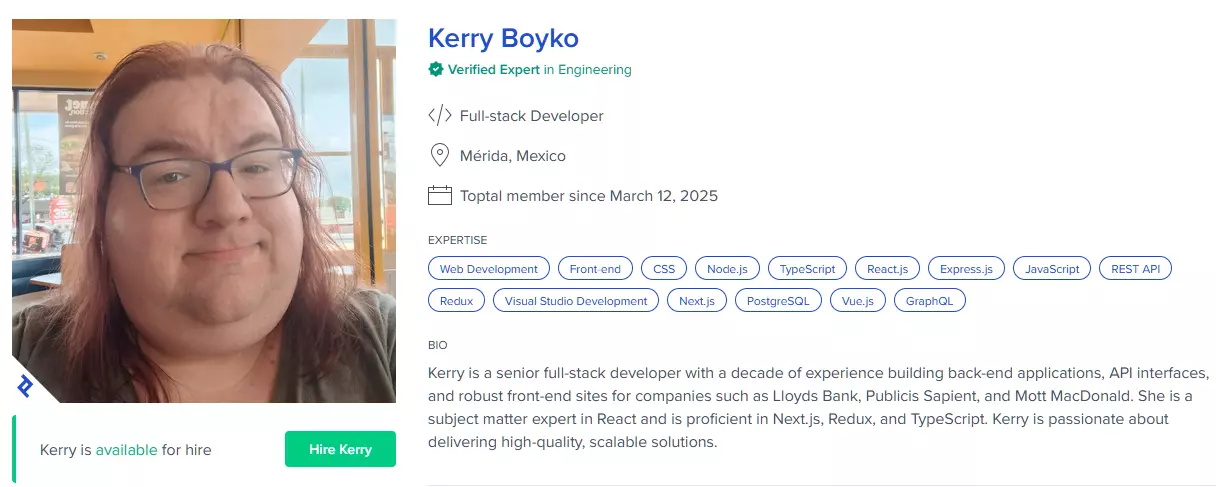
Task: Click the verified expert checkmark badge
Action: 435,70
